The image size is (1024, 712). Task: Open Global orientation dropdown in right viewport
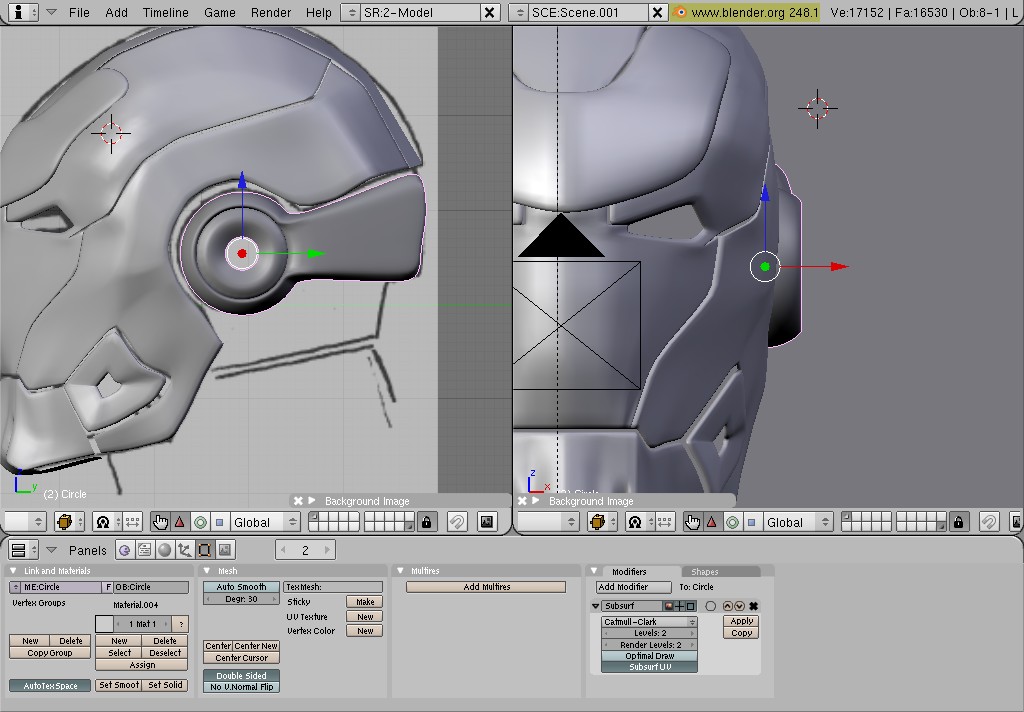point(797,522)
